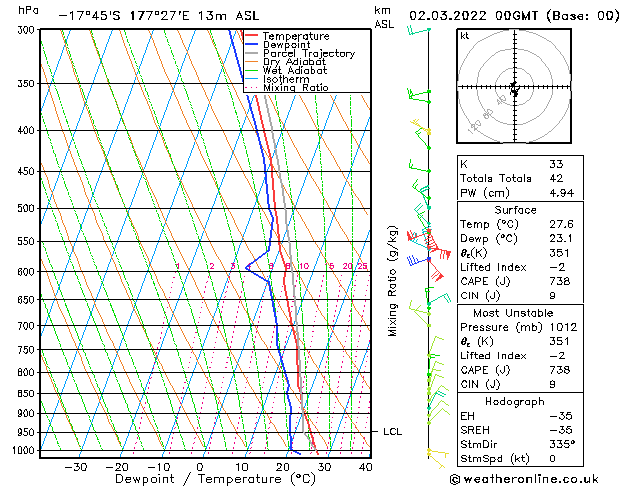This screenshot has width=629, height=486.
Task: Click the station coordinates '-17°45'S 177°27'E 13m ASL'
Action: (159, 16)
